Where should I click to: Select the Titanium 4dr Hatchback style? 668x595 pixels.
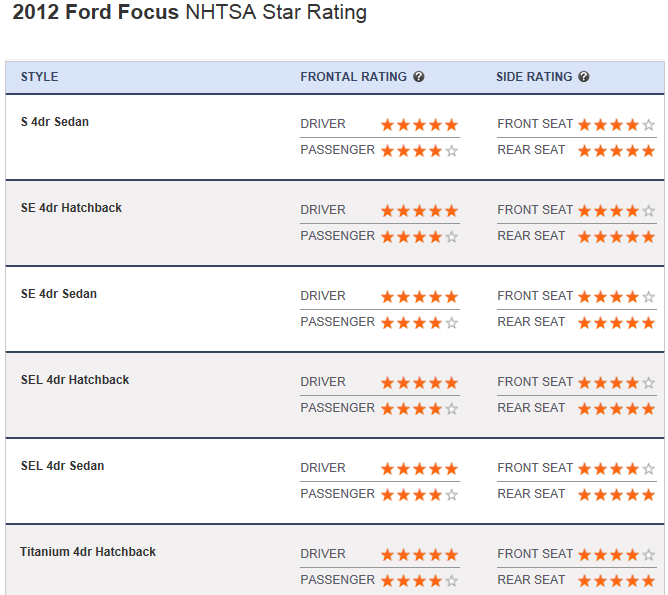[88, 552]
